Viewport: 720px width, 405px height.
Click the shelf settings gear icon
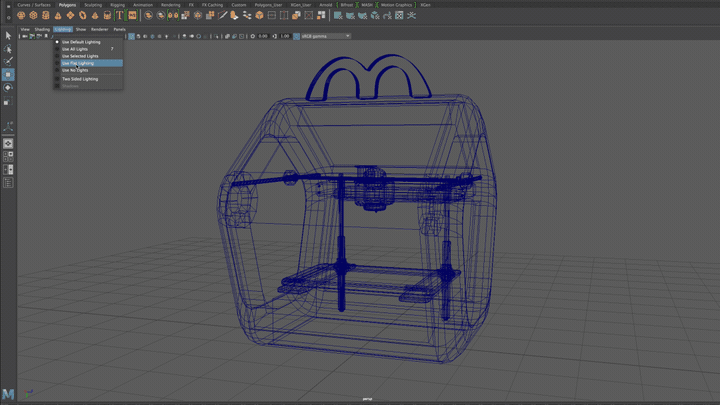coord(8,17)
